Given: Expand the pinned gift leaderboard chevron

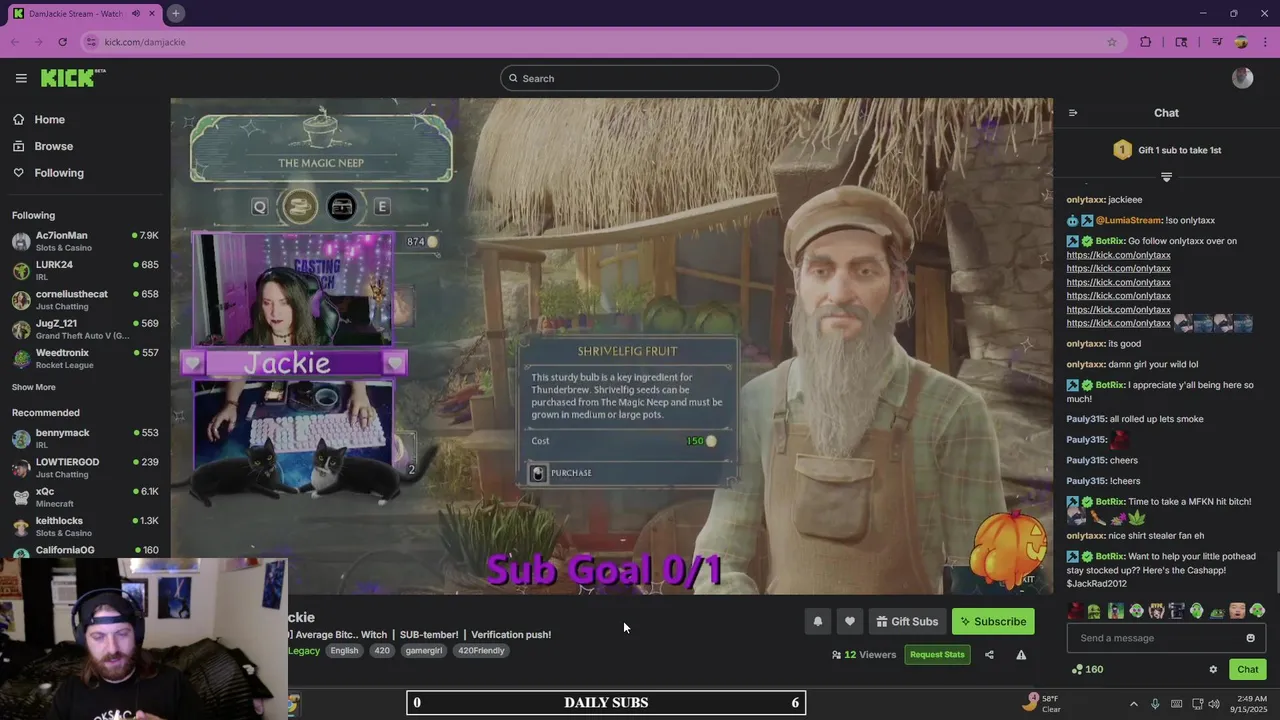Looking at the screenshot, I should (1166, 177).
